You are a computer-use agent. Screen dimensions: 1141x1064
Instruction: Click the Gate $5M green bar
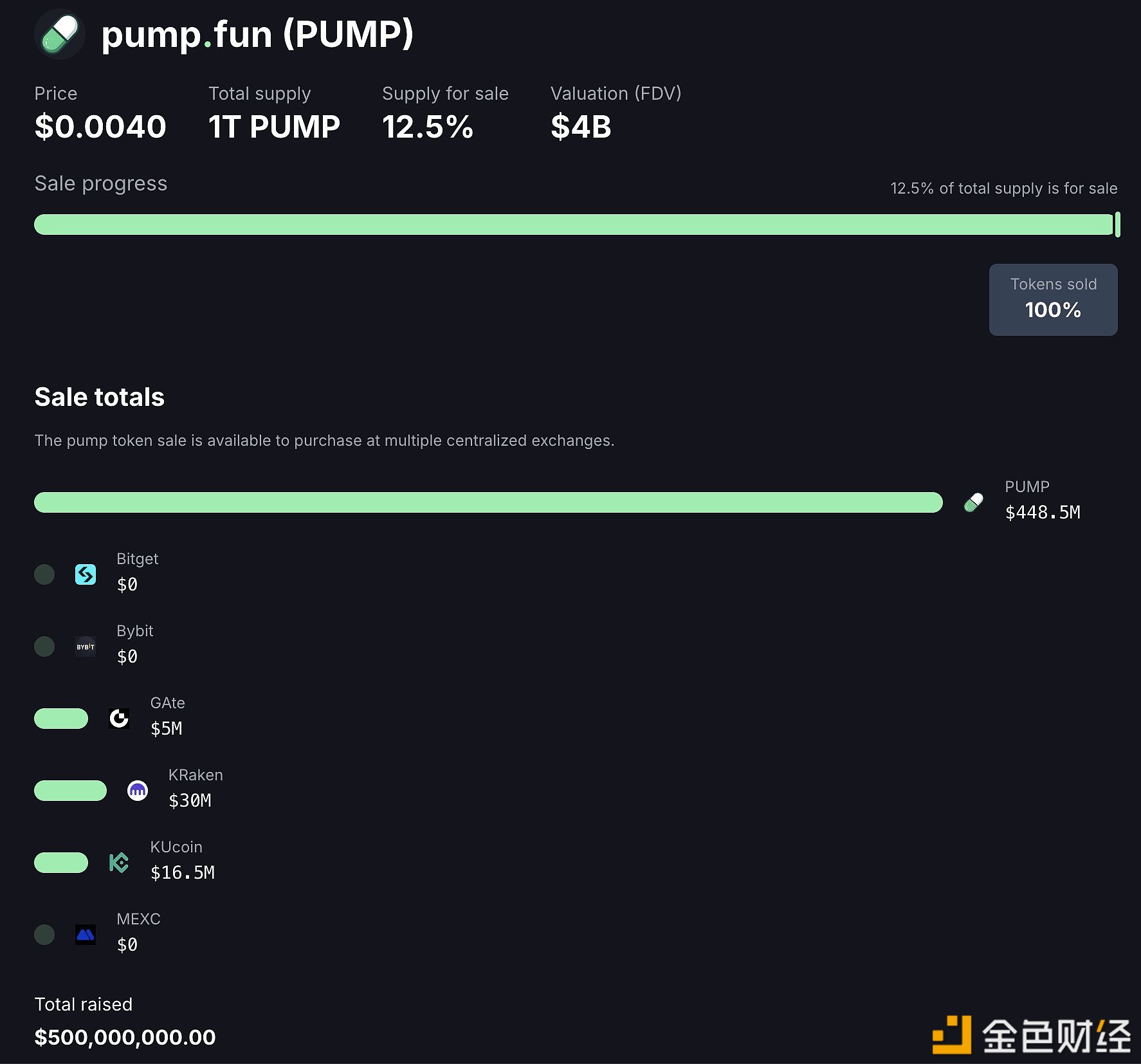pos(61,719)
